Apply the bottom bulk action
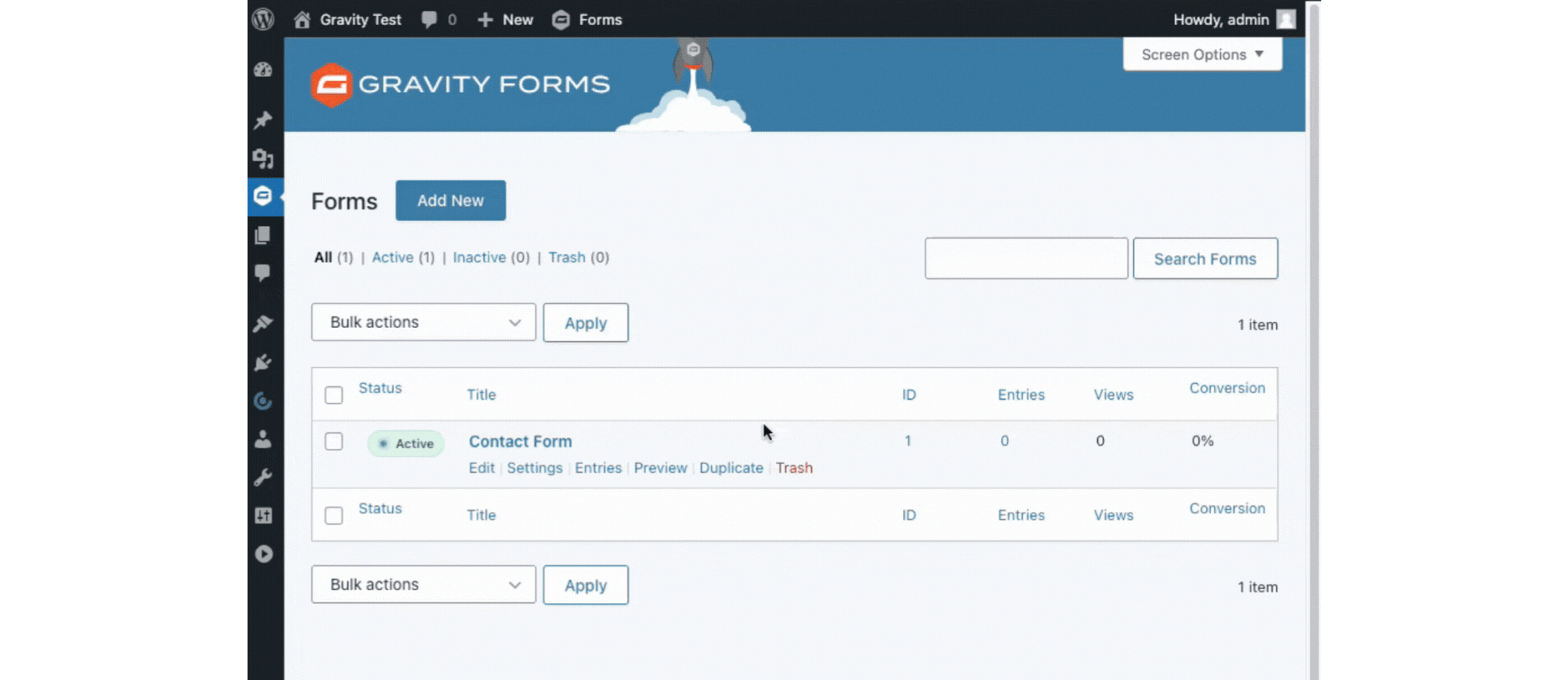Image resolution: width=1568 pixels, height=680 pixels. pos(585,585)
